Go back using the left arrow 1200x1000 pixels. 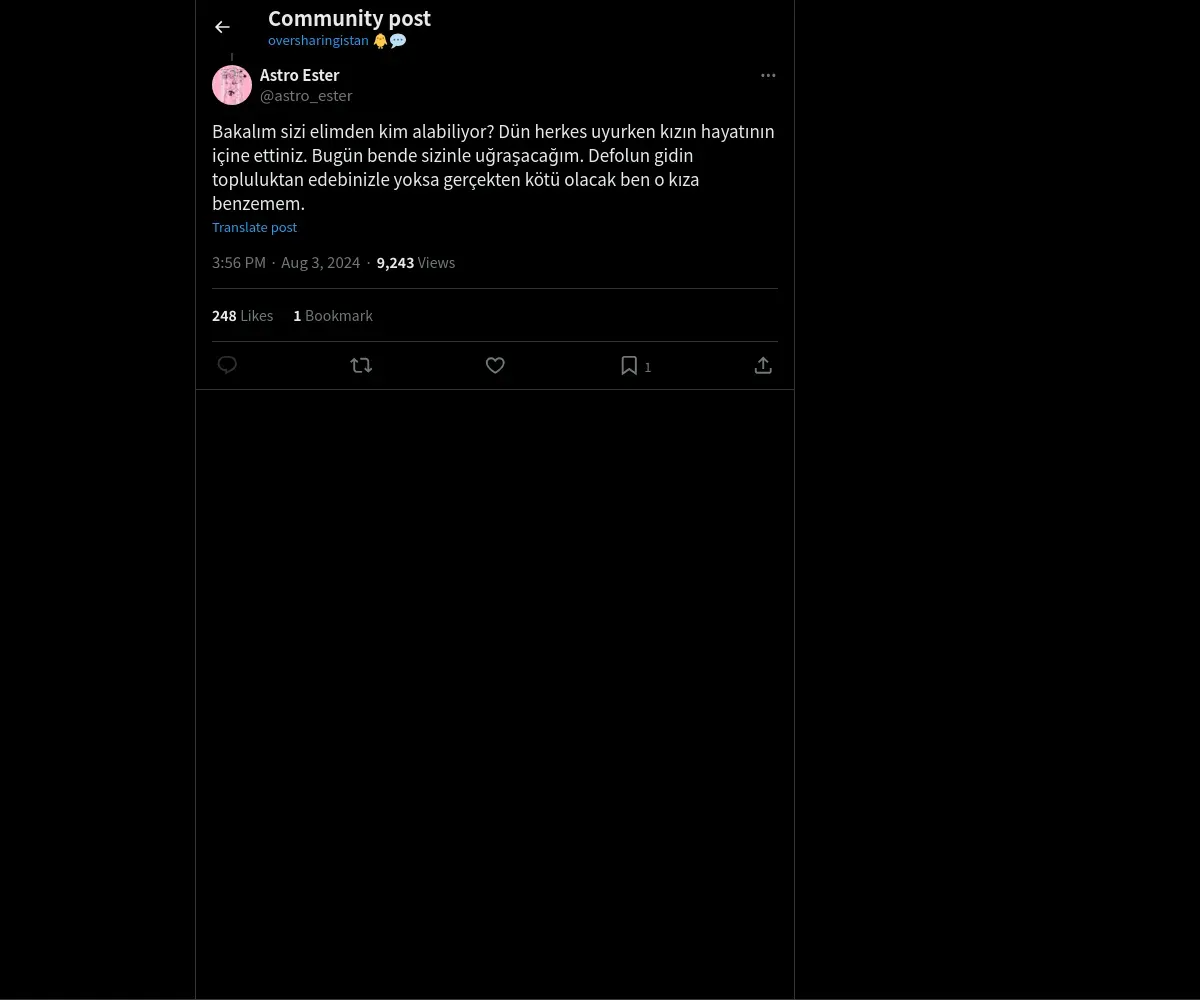(x=222, y=27)
